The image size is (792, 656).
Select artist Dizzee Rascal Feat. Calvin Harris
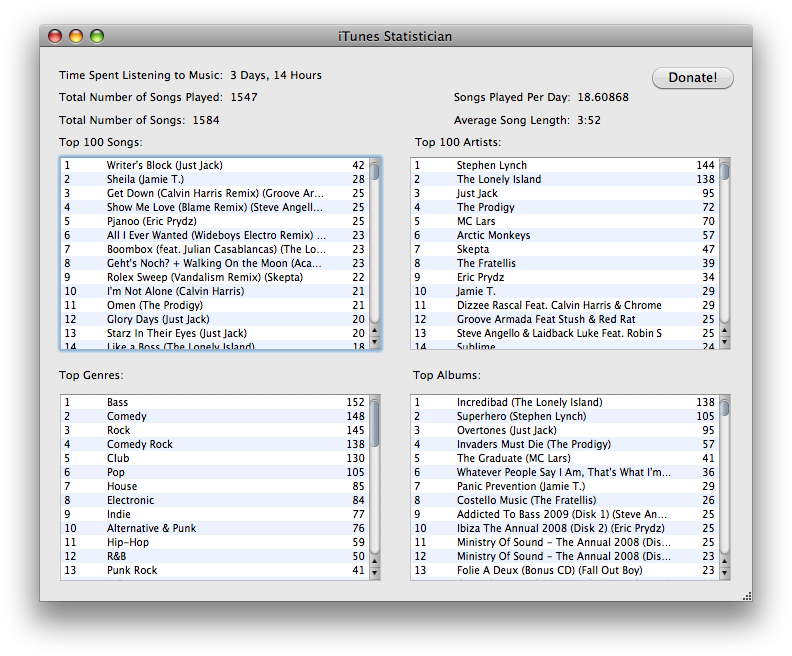click(565, 306)
